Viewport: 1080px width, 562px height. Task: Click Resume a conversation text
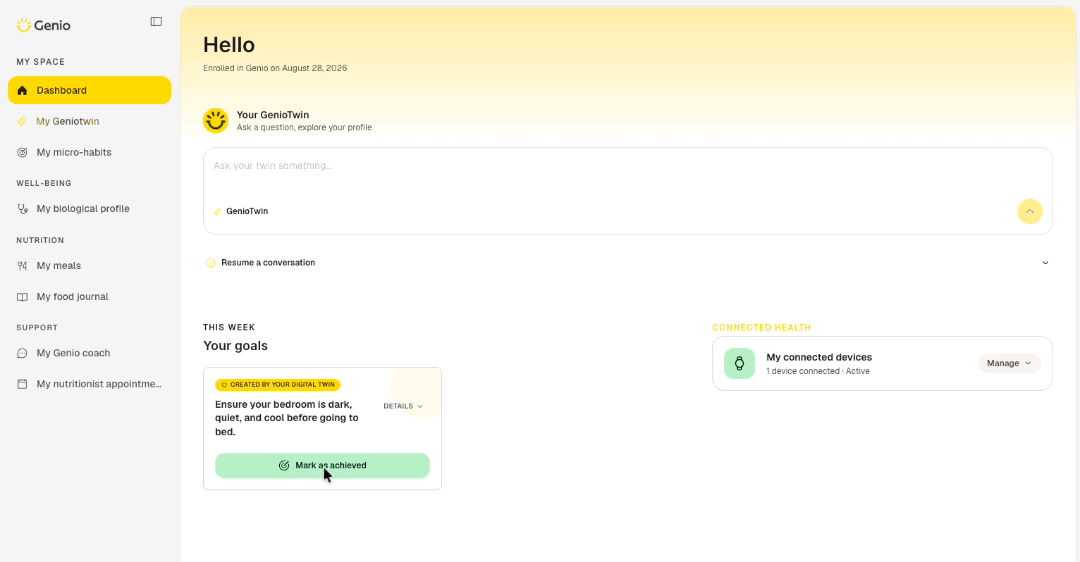click(x=268, y=263)
